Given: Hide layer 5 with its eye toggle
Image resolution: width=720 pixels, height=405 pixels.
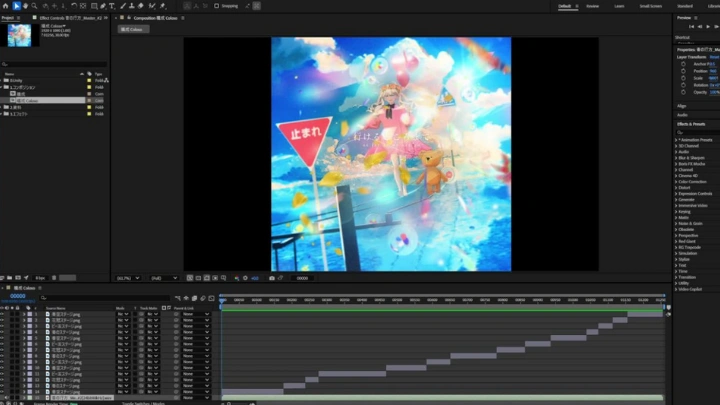Looking at the screenshot, I should click(2, 338).
